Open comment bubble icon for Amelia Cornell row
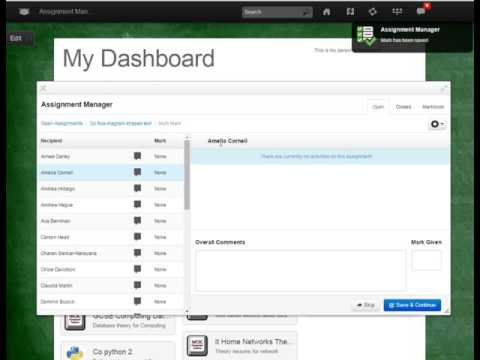480x360 pixels. coord(137,172)
